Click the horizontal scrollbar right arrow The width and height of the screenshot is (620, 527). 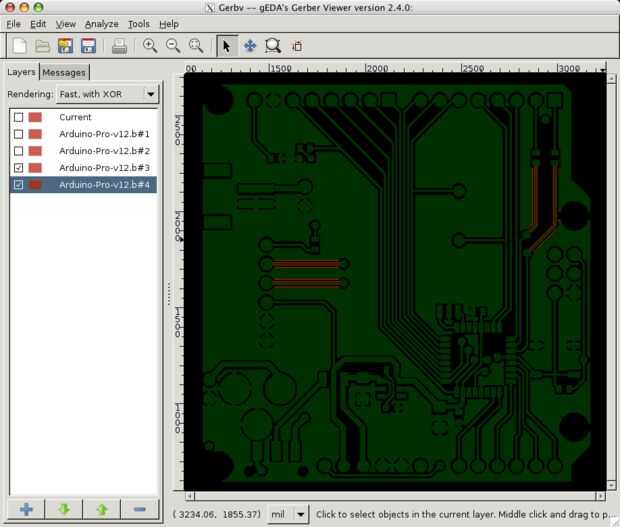pyautogui.click(x=601, y=496)
